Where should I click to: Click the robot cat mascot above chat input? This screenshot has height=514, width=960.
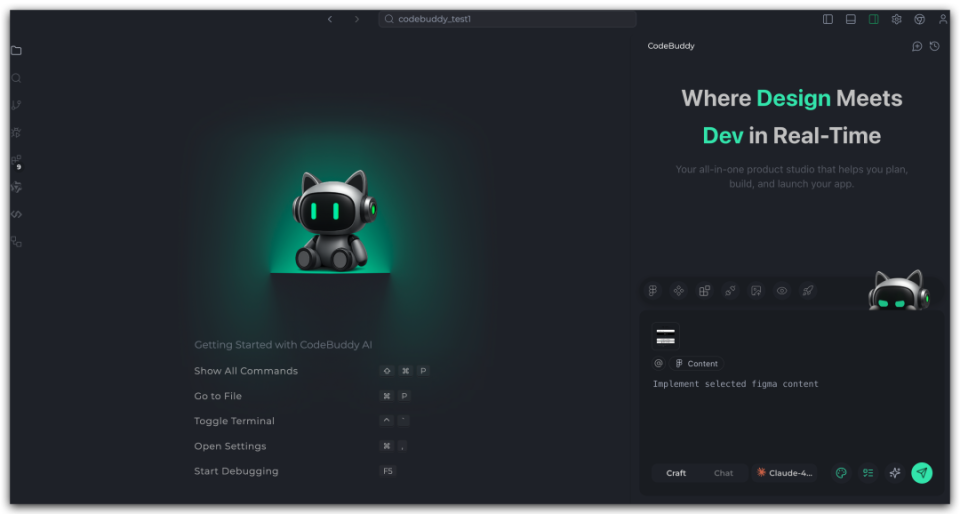pos(898,290)
